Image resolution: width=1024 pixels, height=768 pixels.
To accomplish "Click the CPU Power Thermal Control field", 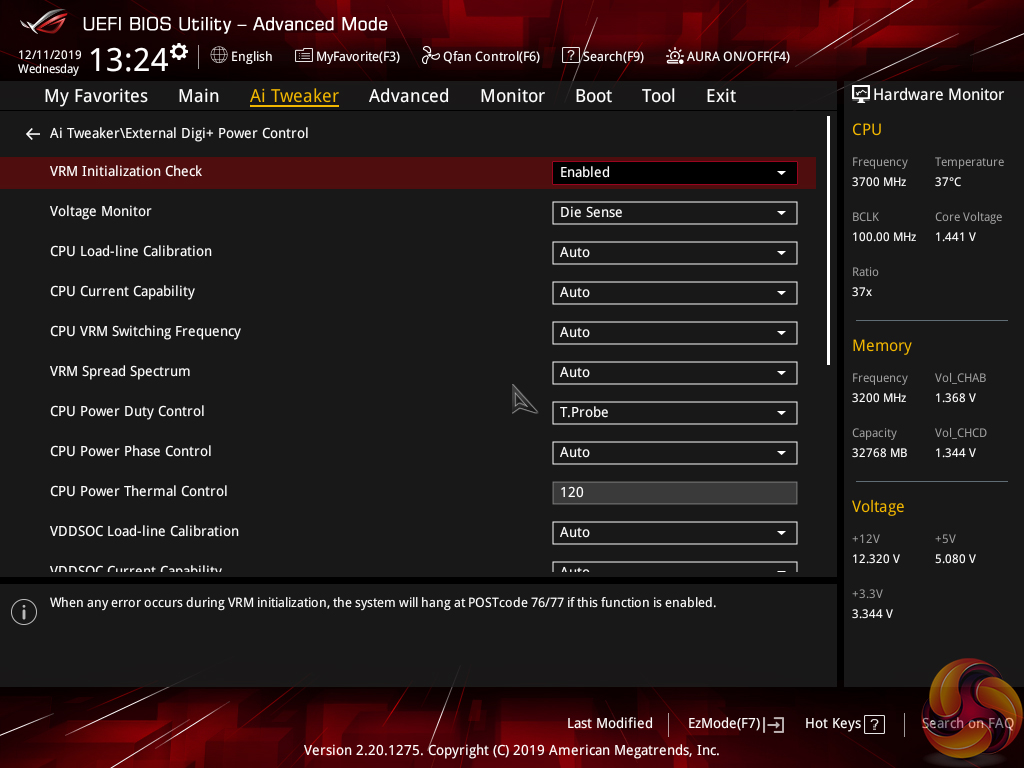I will [x=674, y=493].
